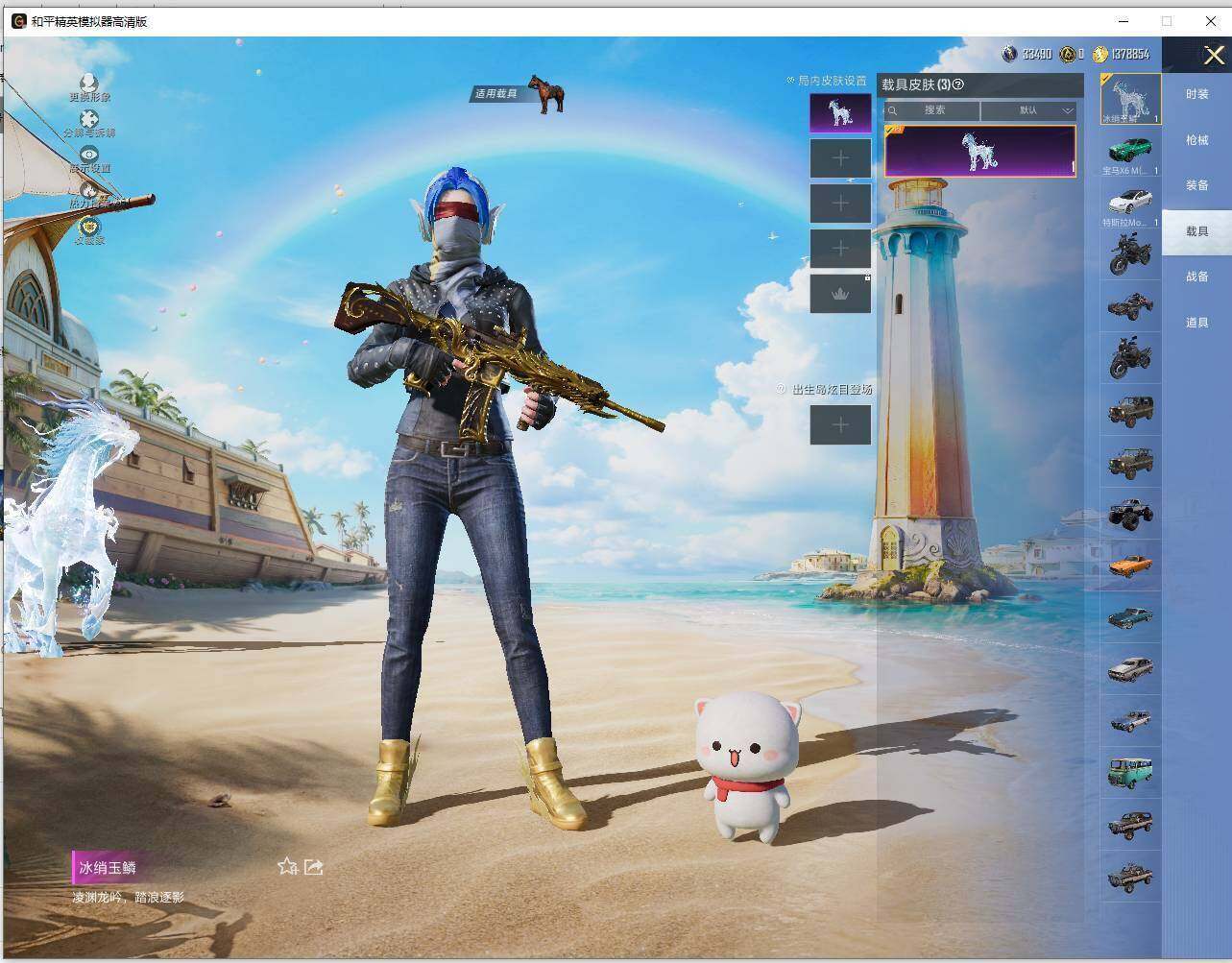Favorite the skin with the star icon
1232x963 pixels.
point(287,867)
